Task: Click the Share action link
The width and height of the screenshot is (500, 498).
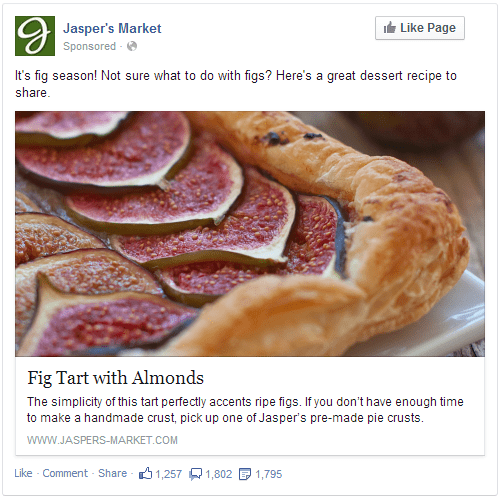Action: point(112,473)
